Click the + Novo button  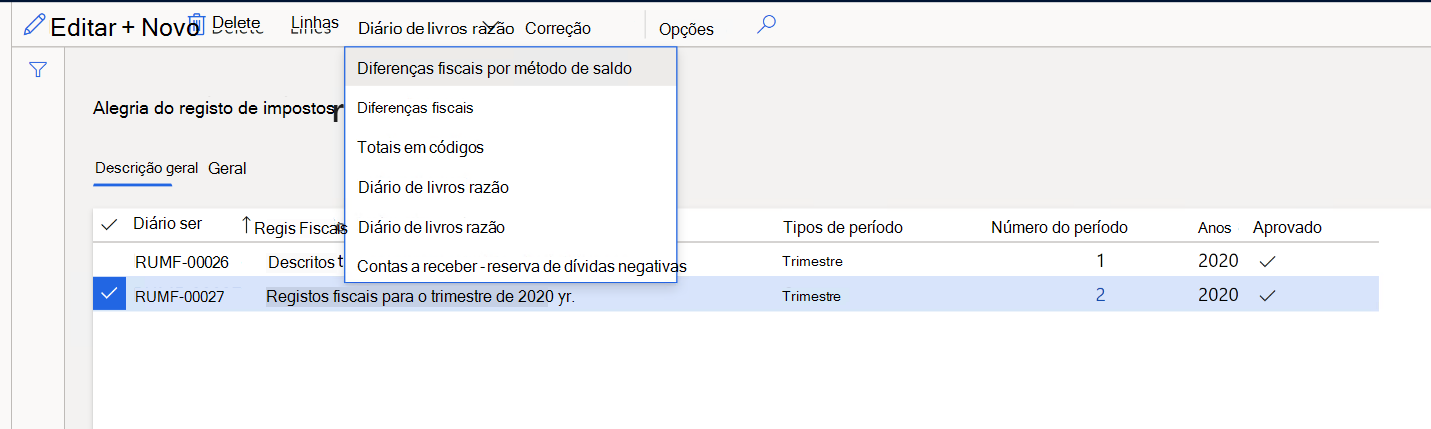160,27
